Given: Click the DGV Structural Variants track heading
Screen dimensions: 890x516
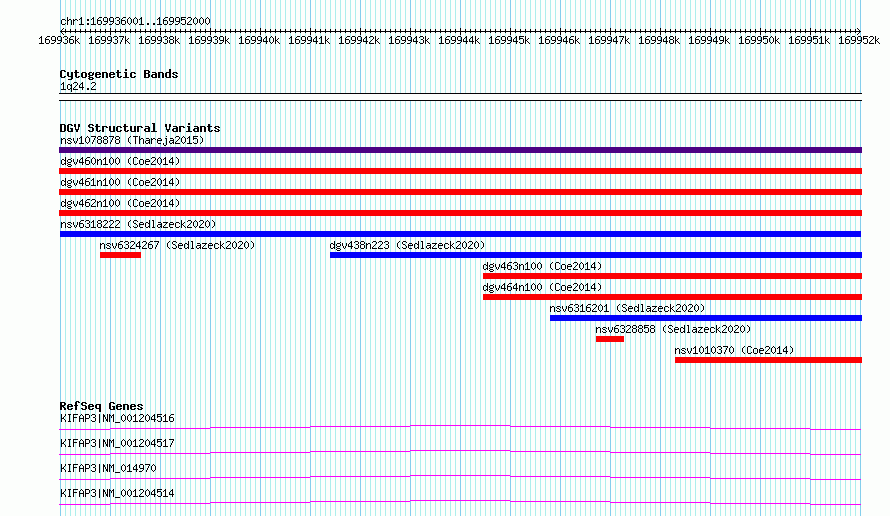Looking at the screenshot, I should 140,128.
